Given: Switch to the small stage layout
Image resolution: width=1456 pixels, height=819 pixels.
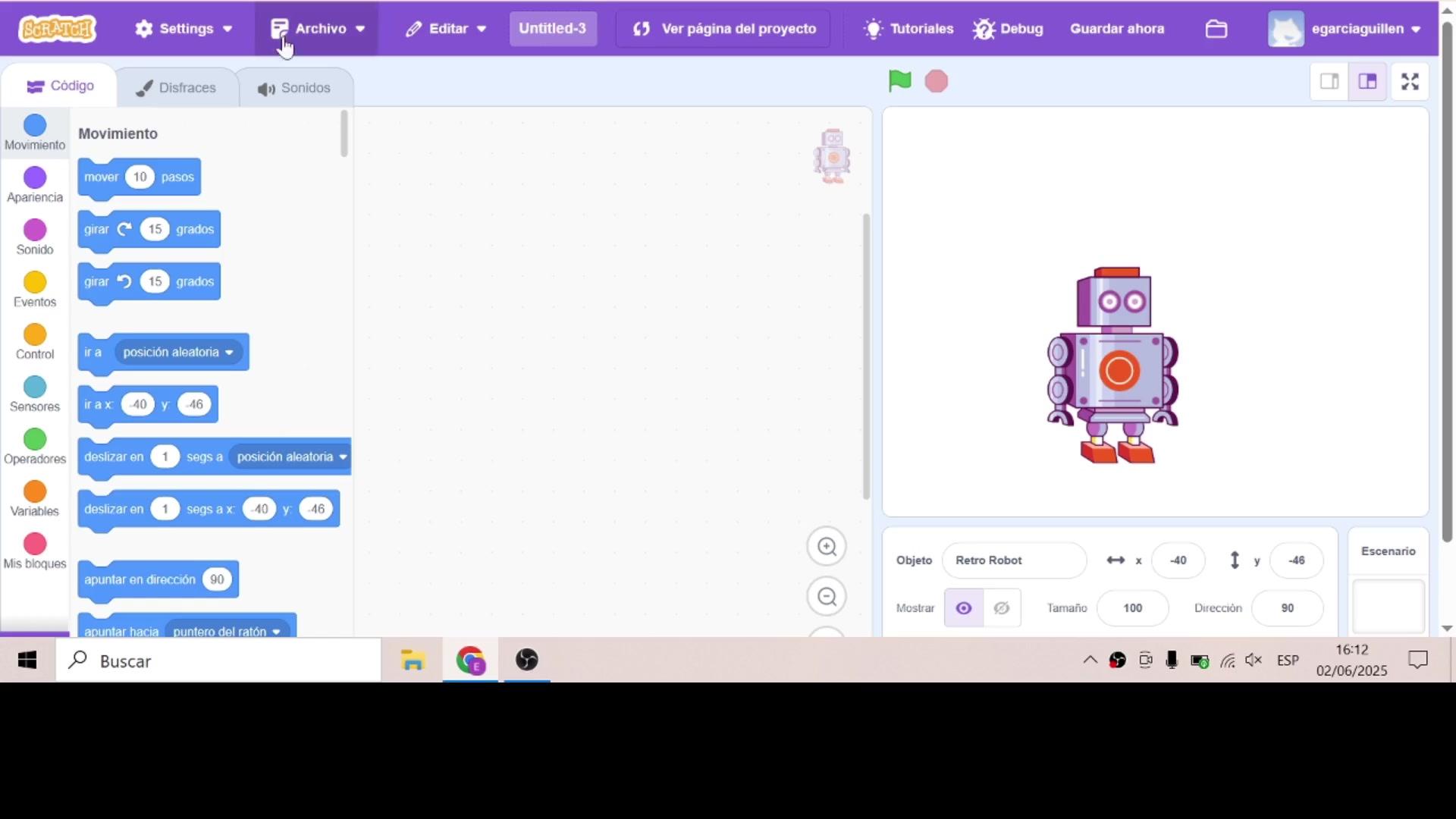Looking at the screenshot, I should point(1329,82).
